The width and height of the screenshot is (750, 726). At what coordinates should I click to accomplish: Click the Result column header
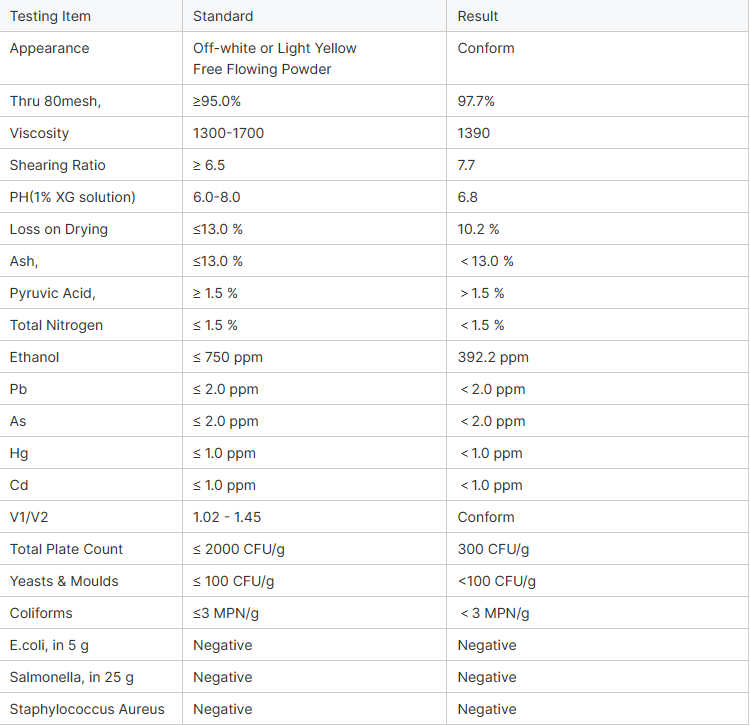(478, 16)
